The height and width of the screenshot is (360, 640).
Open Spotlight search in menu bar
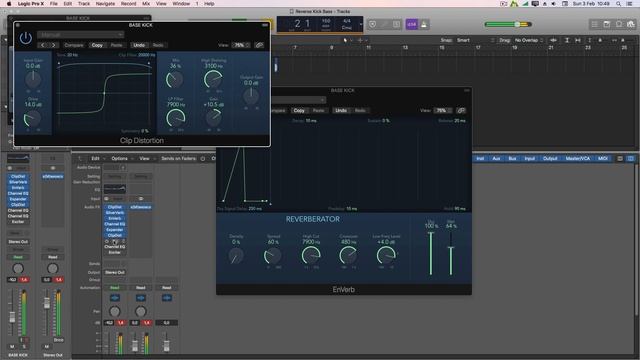pyautogui.click(x=618, y=4)
